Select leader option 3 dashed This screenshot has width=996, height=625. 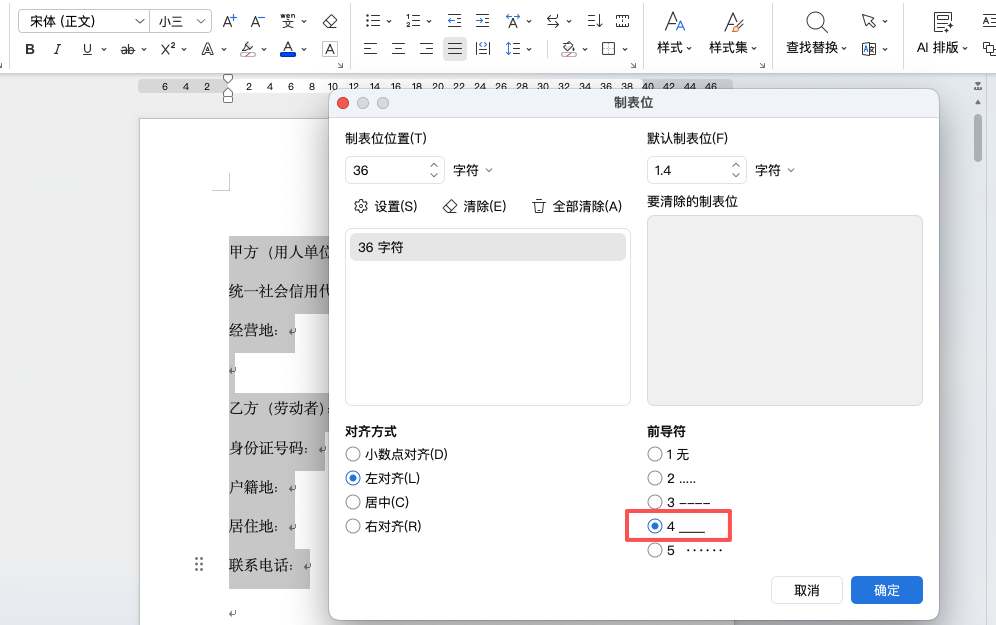coord(679,502)
